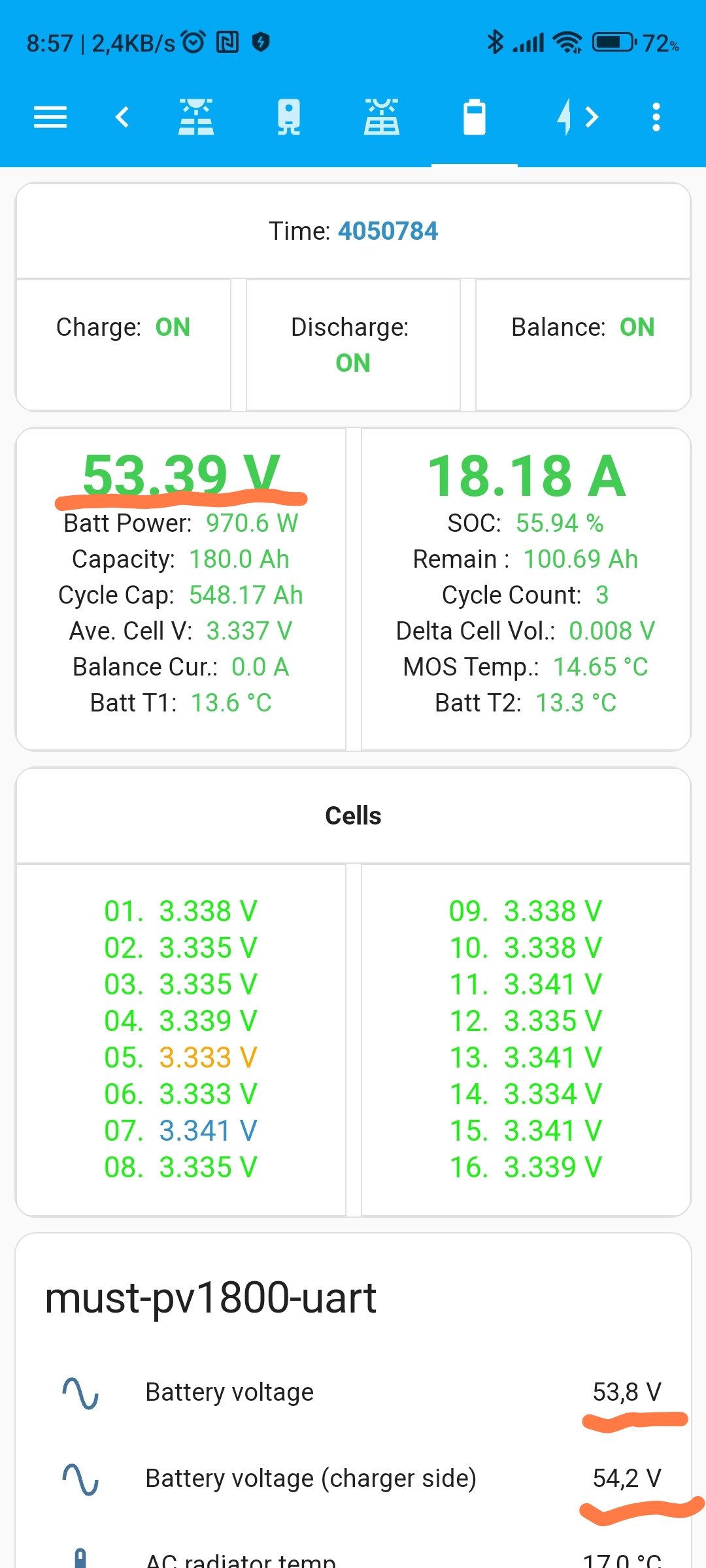Toggle the Discharge ON status
The image size is (706, 1568).
[353, 363]
